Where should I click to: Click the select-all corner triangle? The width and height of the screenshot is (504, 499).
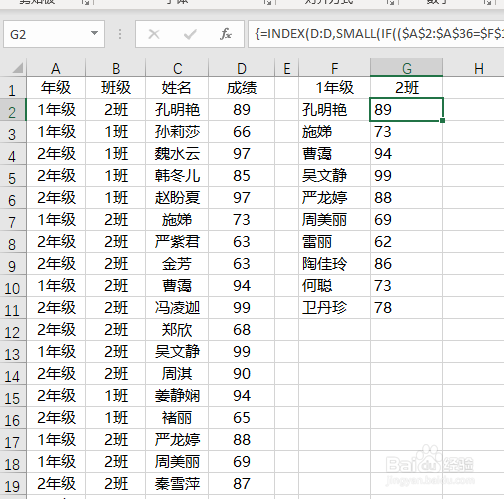(17, 68)
